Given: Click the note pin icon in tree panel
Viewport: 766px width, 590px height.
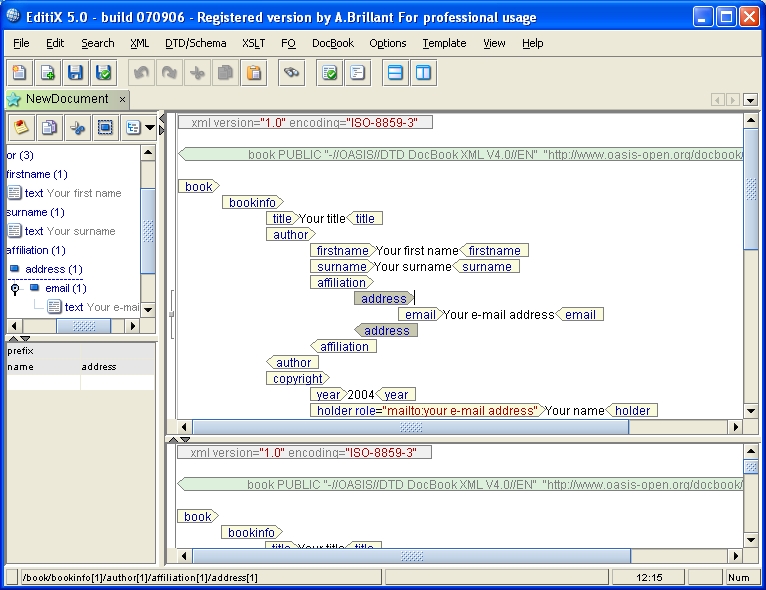Looking at the screenshot, I should (21, 127).
